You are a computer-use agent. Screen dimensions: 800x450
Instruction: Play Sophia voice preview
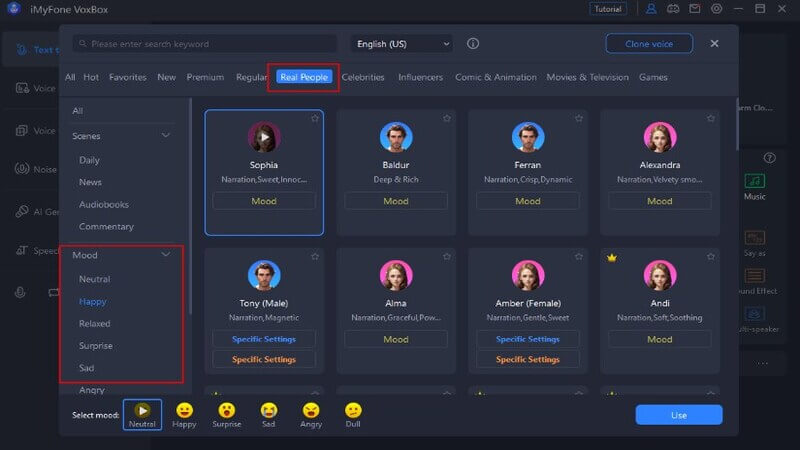tap(264, 137)
